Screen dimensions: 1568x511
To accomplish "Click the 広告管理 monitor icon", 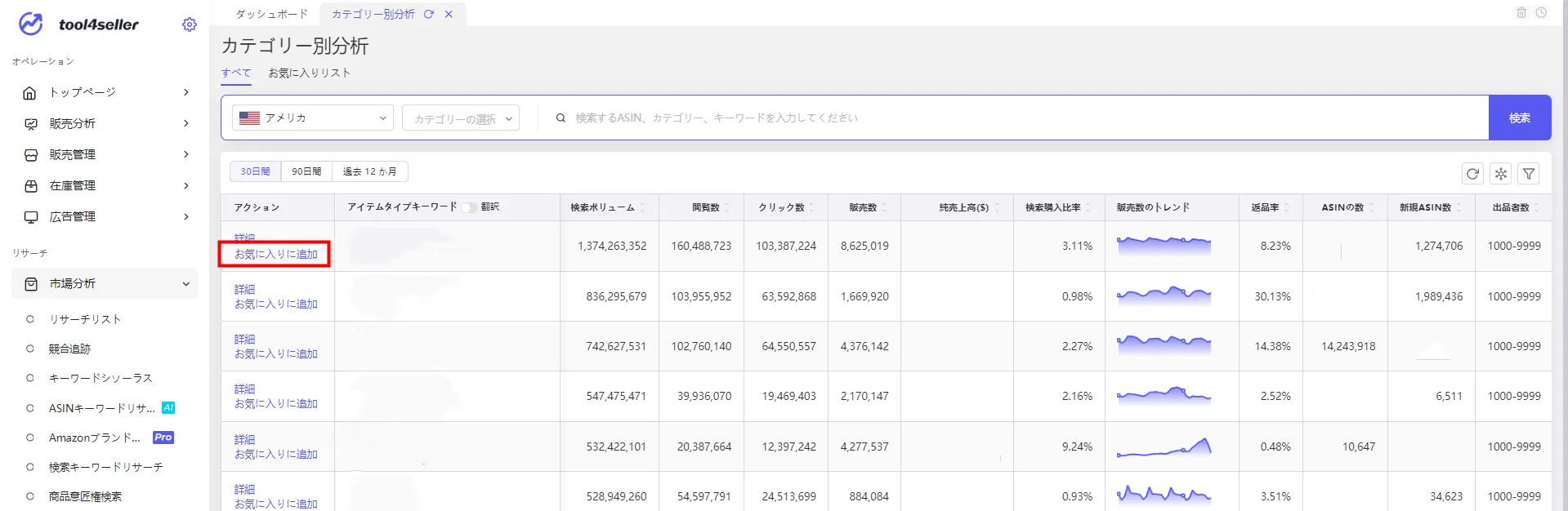I will (x=30, y=216).
